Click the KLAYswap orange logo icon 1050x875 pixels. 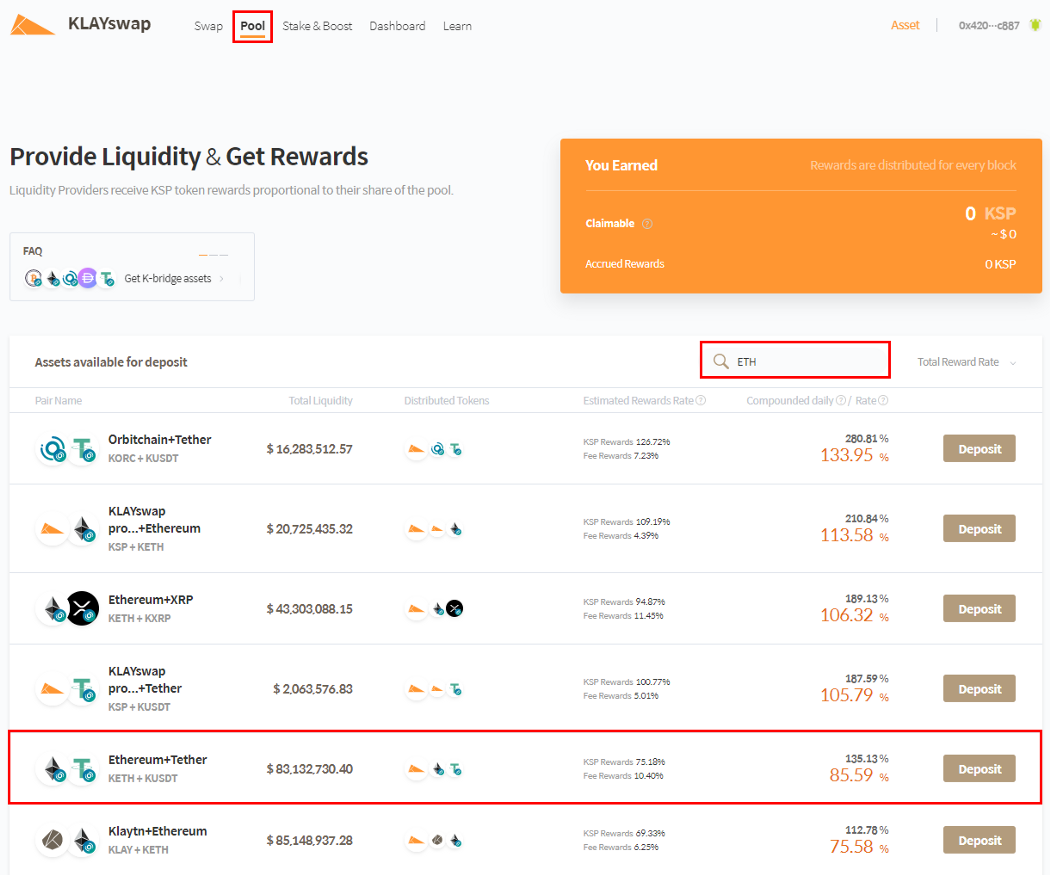click(x=32, y=25)
